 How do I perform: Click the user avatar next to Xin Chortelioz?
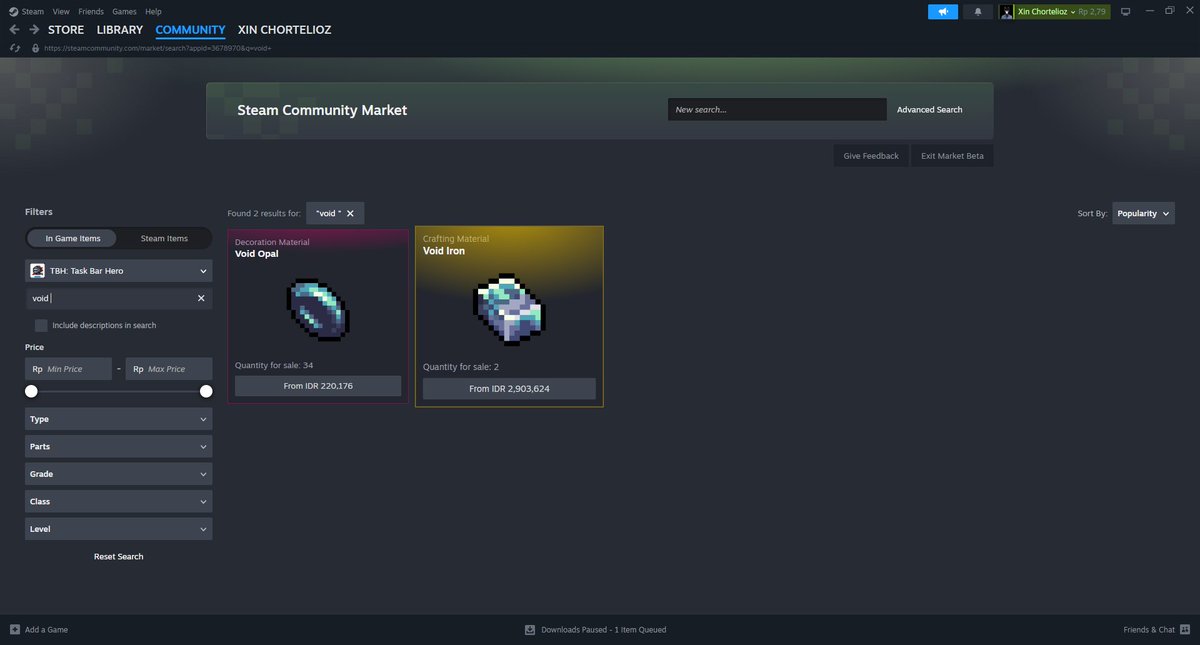tap(1007, 12)
